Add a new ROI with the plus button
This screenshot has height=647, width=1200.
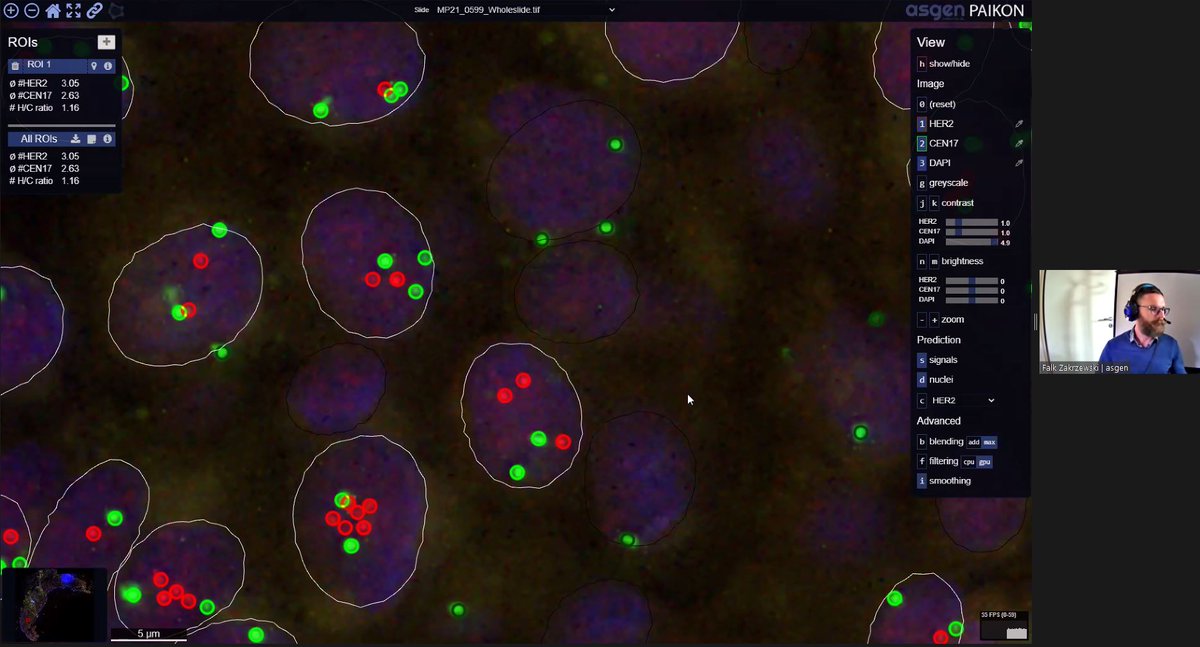[x=106, y=42]
